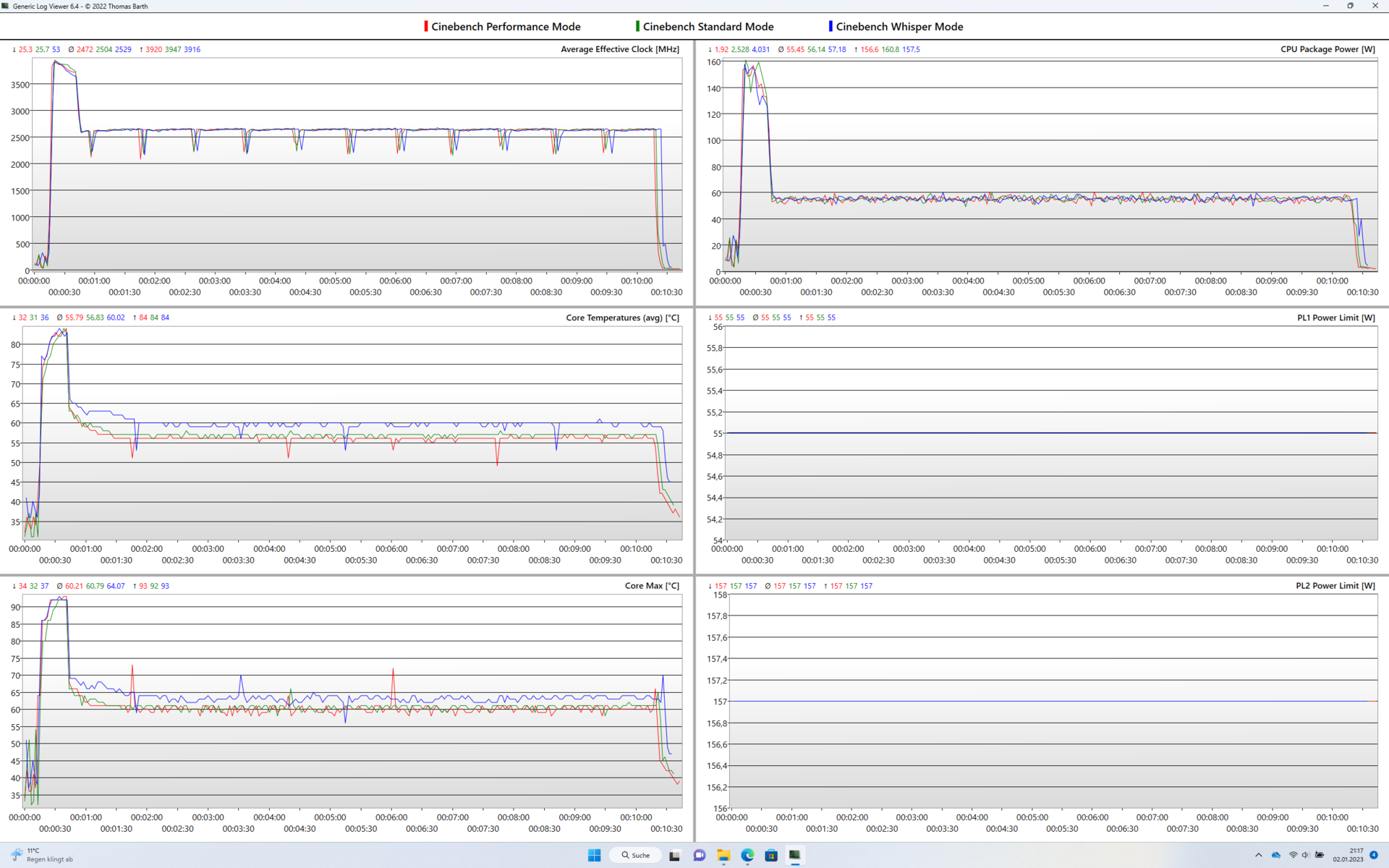
Task: Click the battery tray icon
Action: (1320, 855)
